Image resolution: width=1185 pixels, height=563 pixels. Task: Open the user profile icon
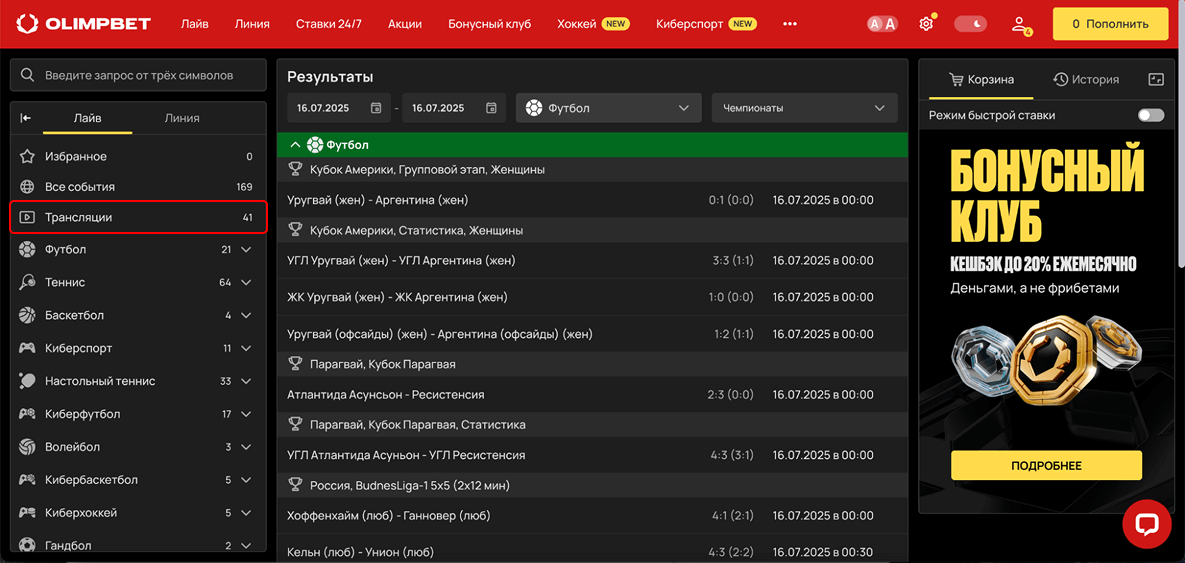[1020, 24]
